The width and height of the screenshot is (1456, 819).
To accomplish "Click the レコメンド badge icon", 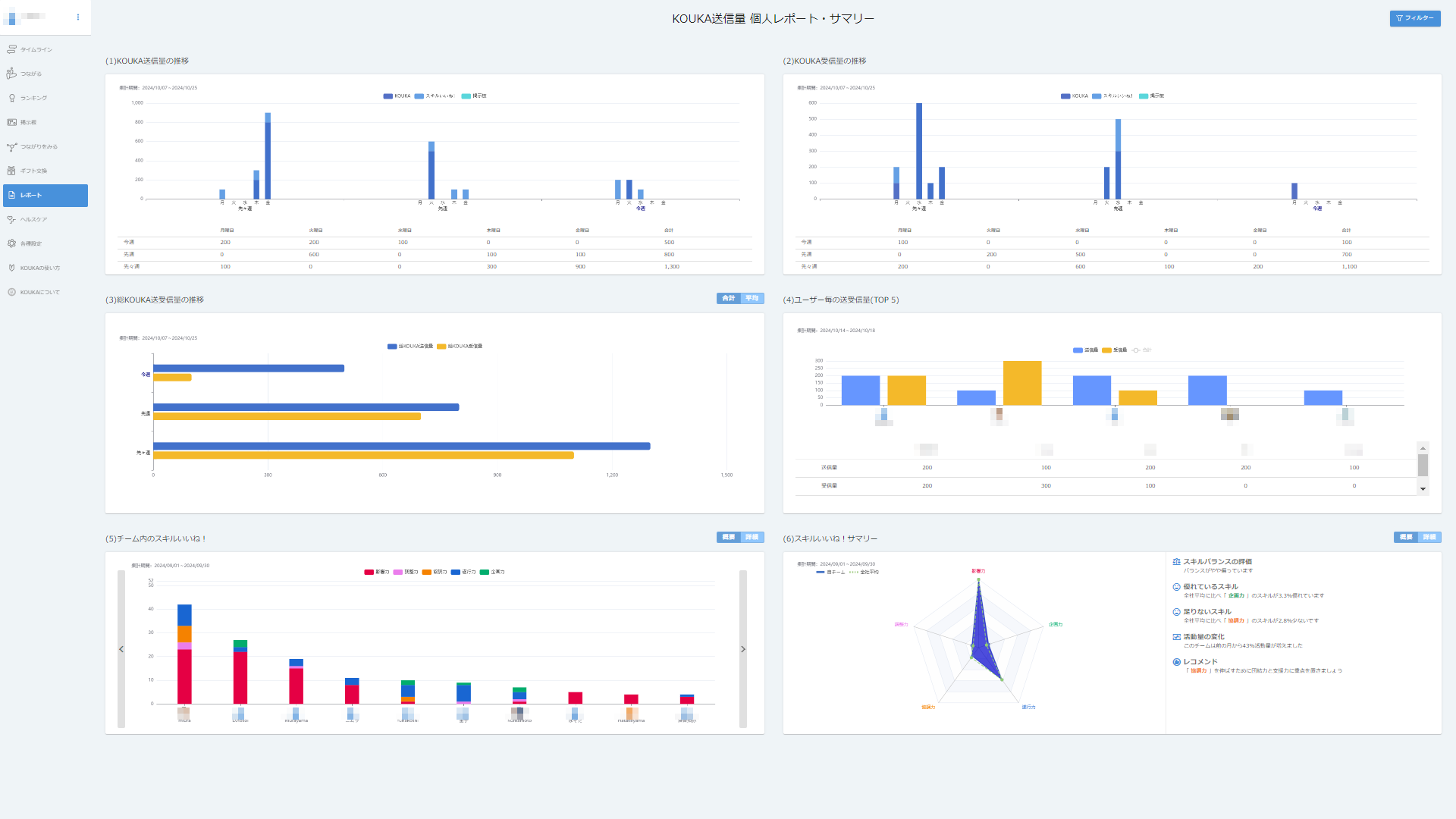I will (1176, 662).
